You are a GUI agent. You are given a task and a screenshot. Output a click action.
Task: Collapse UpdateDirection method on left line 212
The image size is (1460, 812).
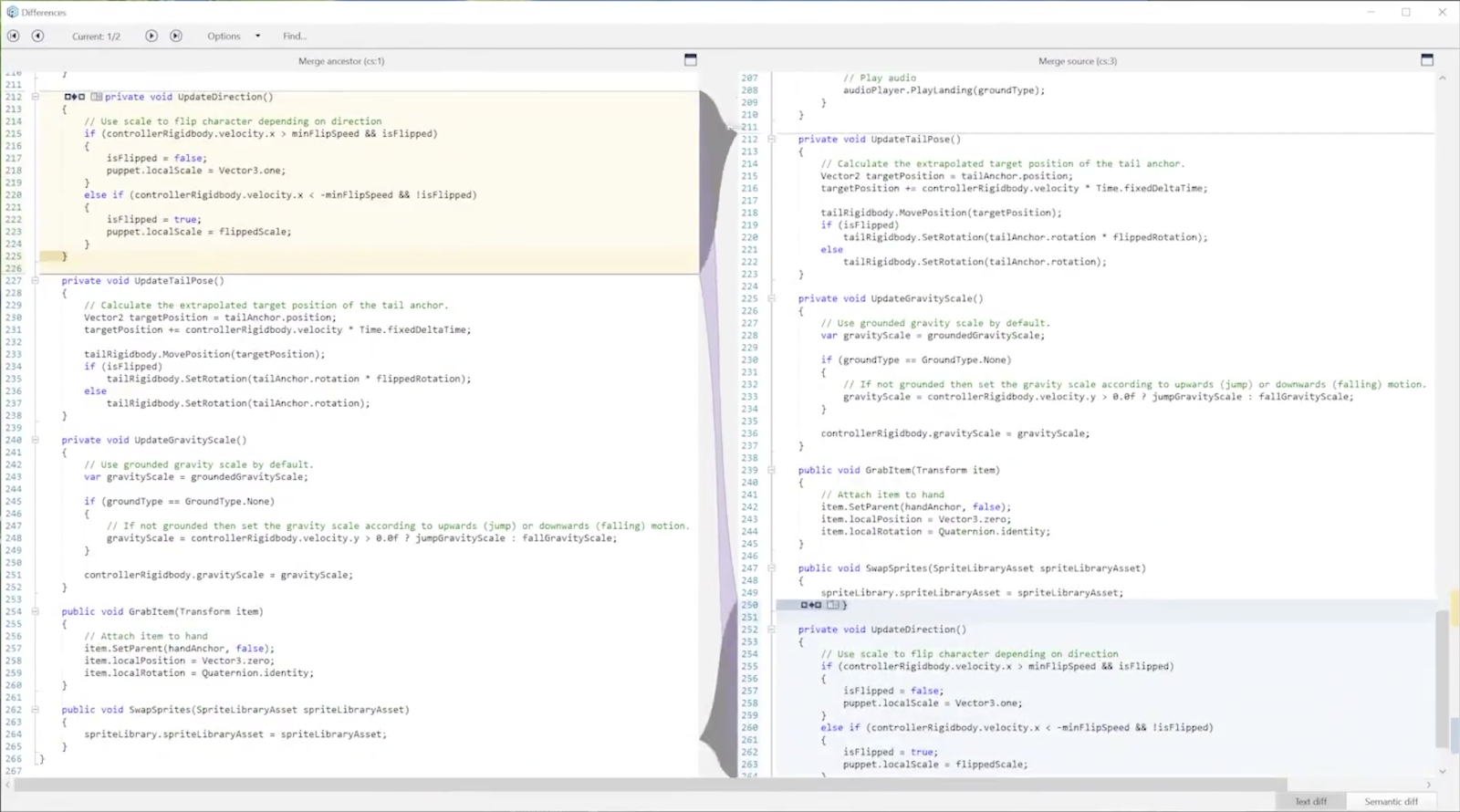[36, 97]
